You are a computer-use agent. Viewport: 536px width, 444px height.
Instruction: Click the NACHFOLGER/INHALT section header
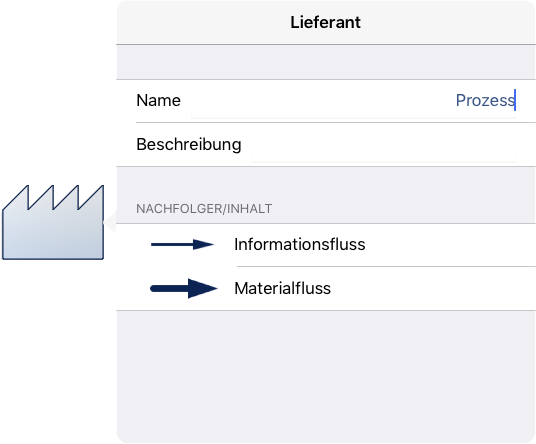tap(204, 208)
